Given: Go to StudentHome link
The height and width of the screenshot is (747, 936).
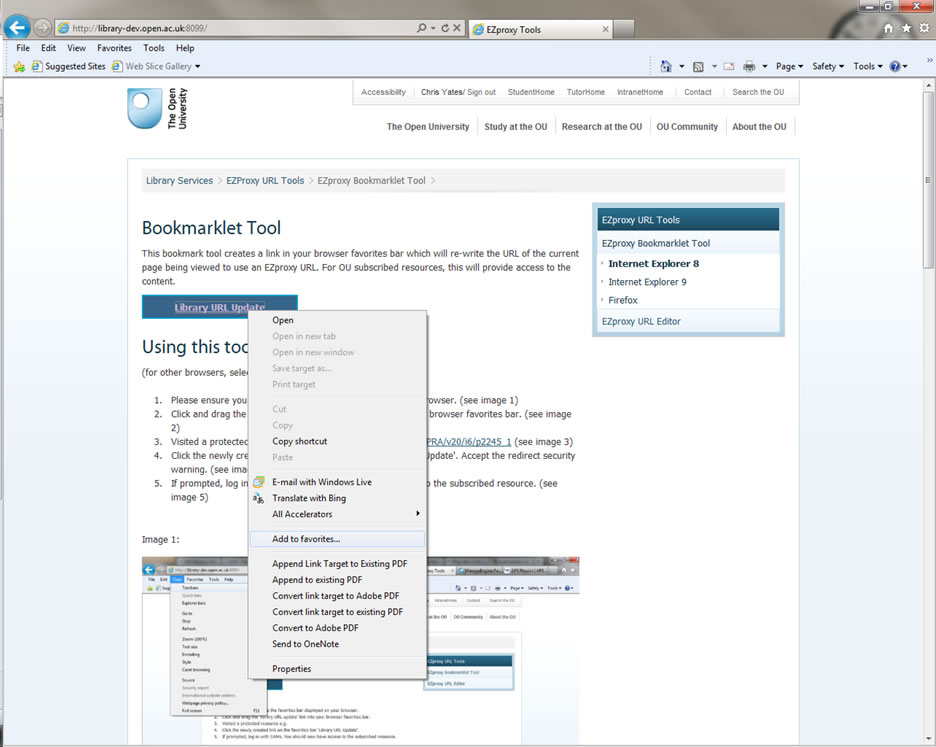Looking at the screenshot, I should (531, 92).
